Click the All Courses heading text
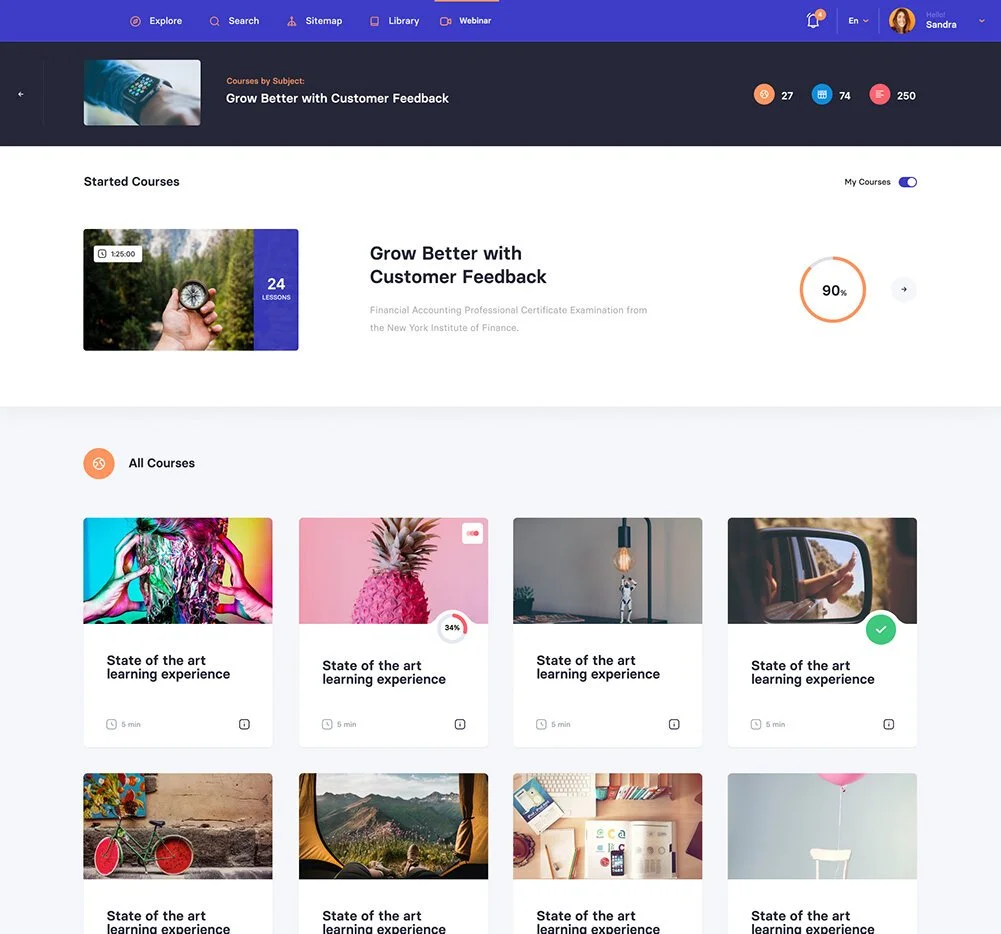This screenshot has width=1001, height=934. pyautogui.click(x=162, y=463)
